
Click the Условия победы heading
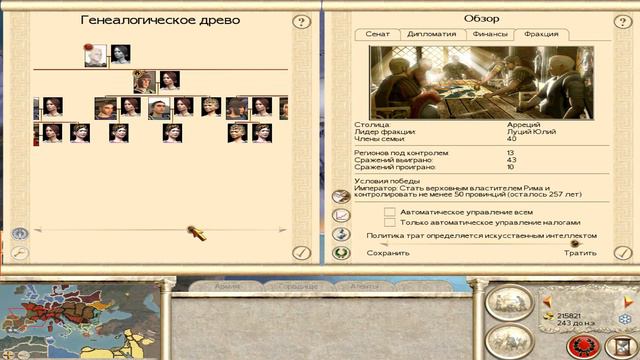click(387, 181)
